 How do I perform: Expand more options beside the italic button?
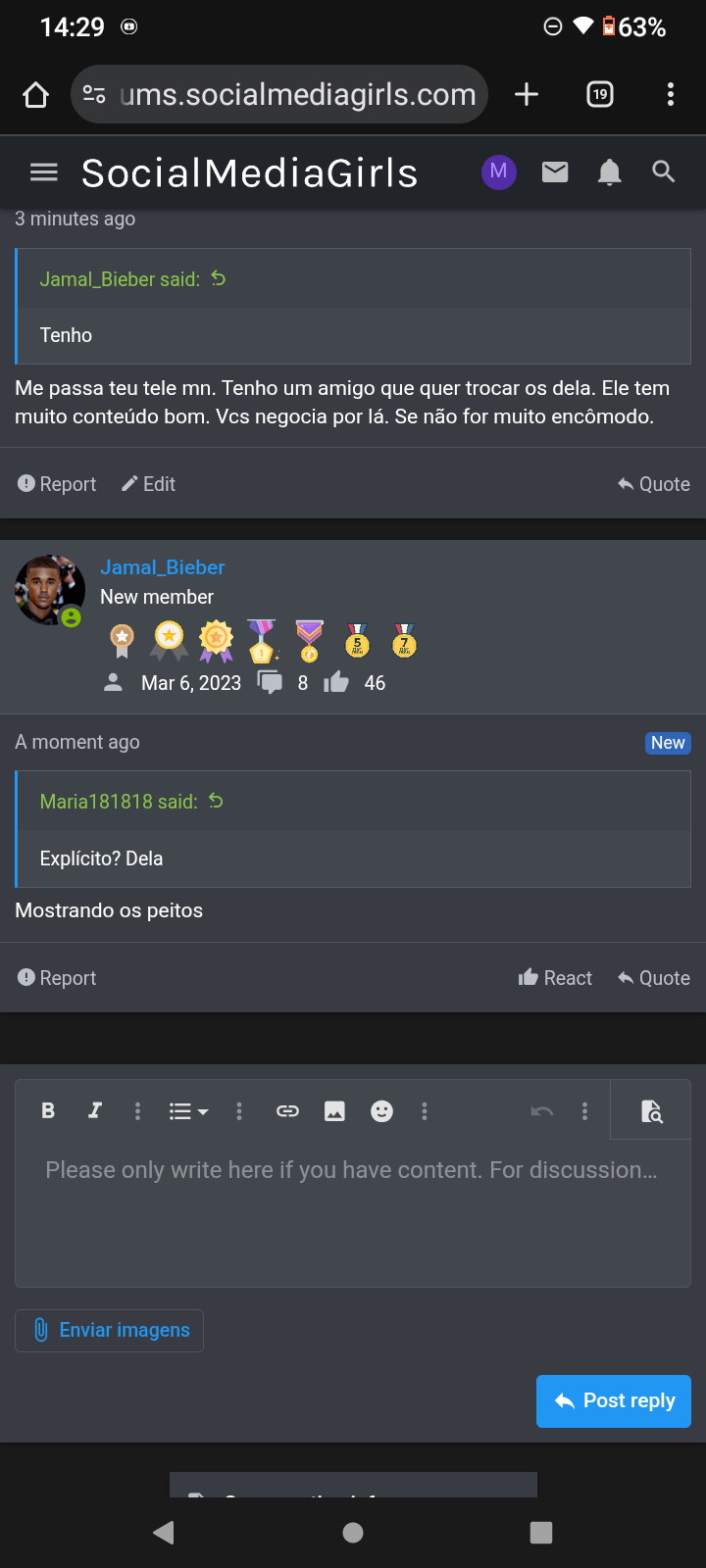(137, 1110)
